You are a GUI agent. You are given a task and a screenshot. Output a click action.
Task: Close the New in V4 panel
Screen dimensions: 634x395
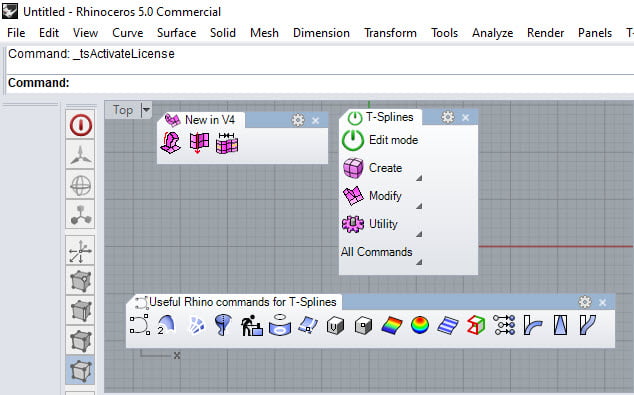[x=316, y=120]
